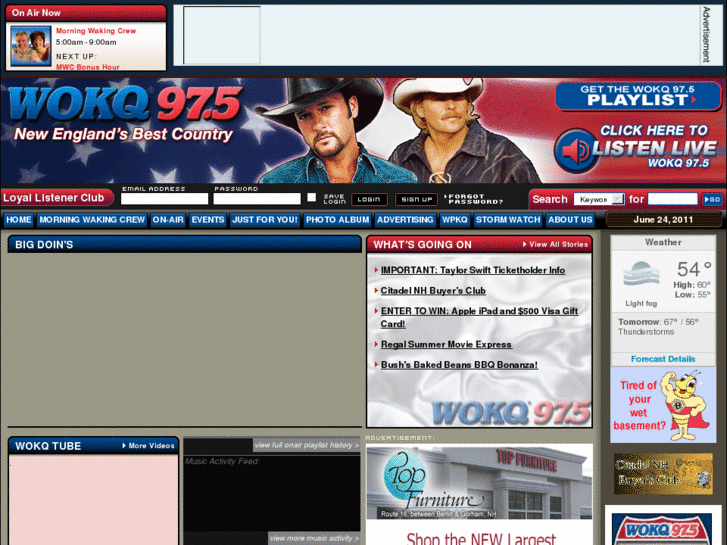Click the light fog weather icon
This screenshot has height=545, width=727.
641,275
